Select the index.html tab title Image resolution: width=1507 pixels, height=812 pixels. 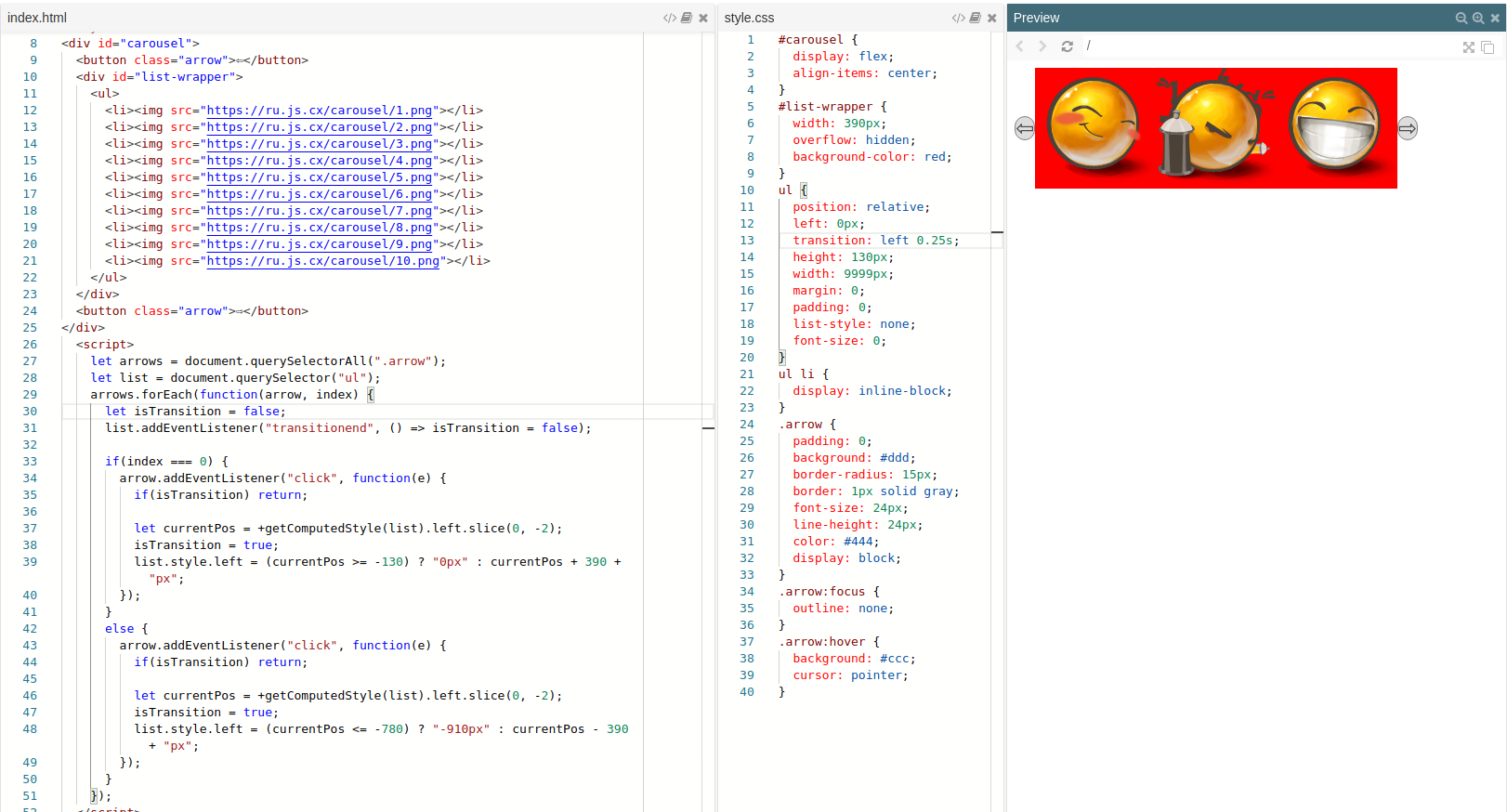(x=37, y=18)
